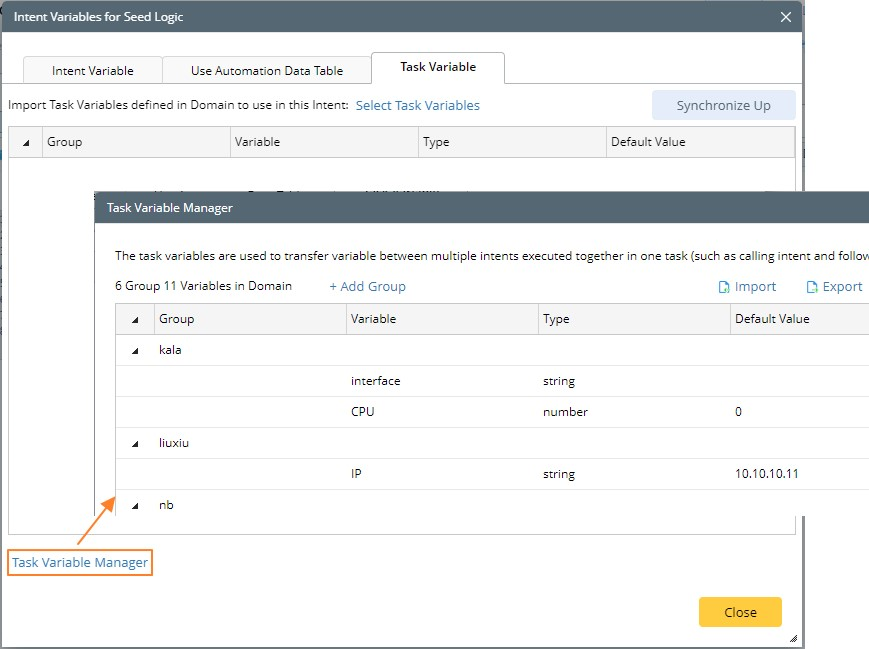Collapse all groups in Task Variable Manager header
Viewport: 869px width, 649px height.
coord(135,320)
